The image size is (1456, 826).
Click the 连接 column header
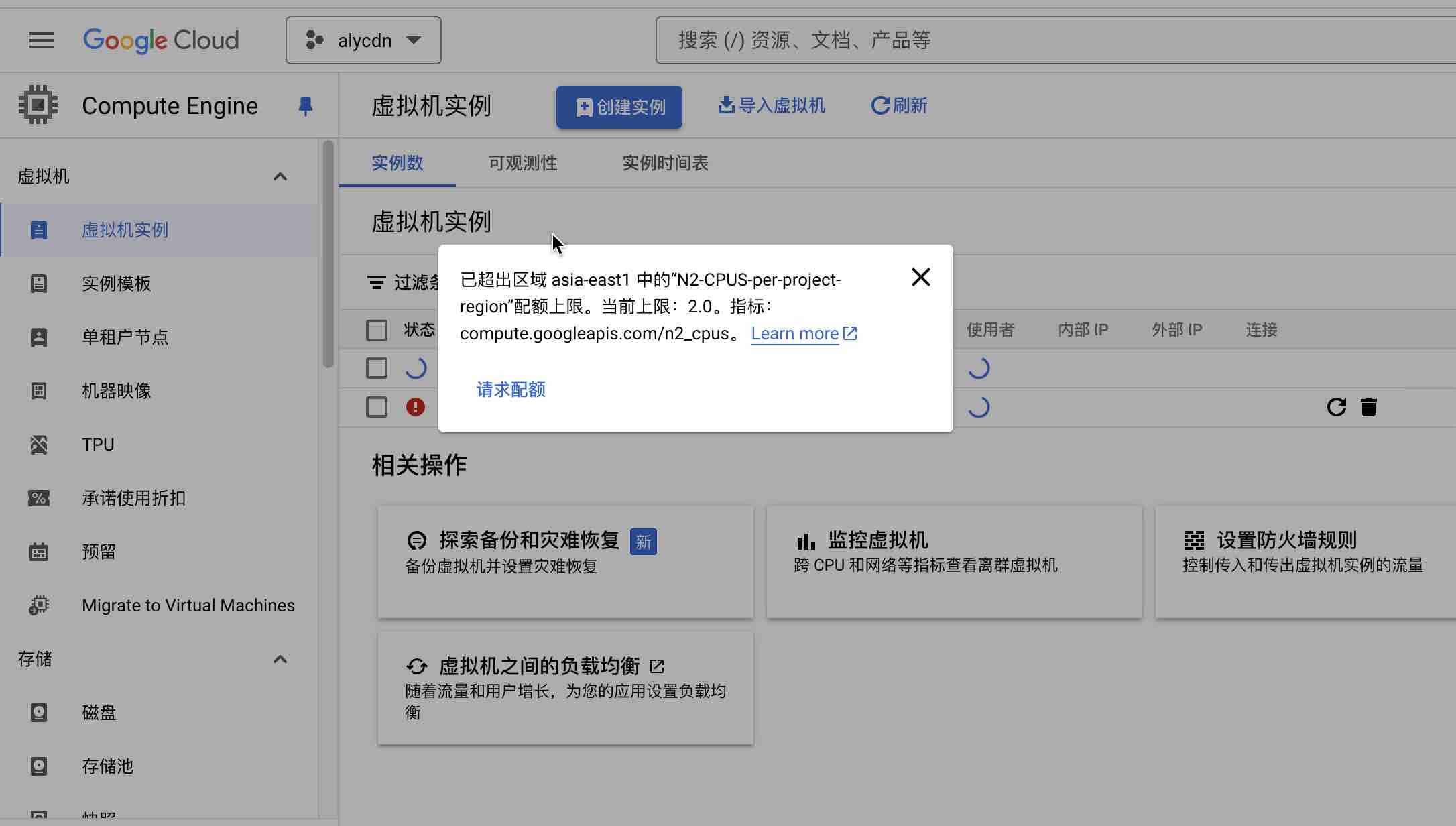pyautogui.click(x=1262, y=330)
